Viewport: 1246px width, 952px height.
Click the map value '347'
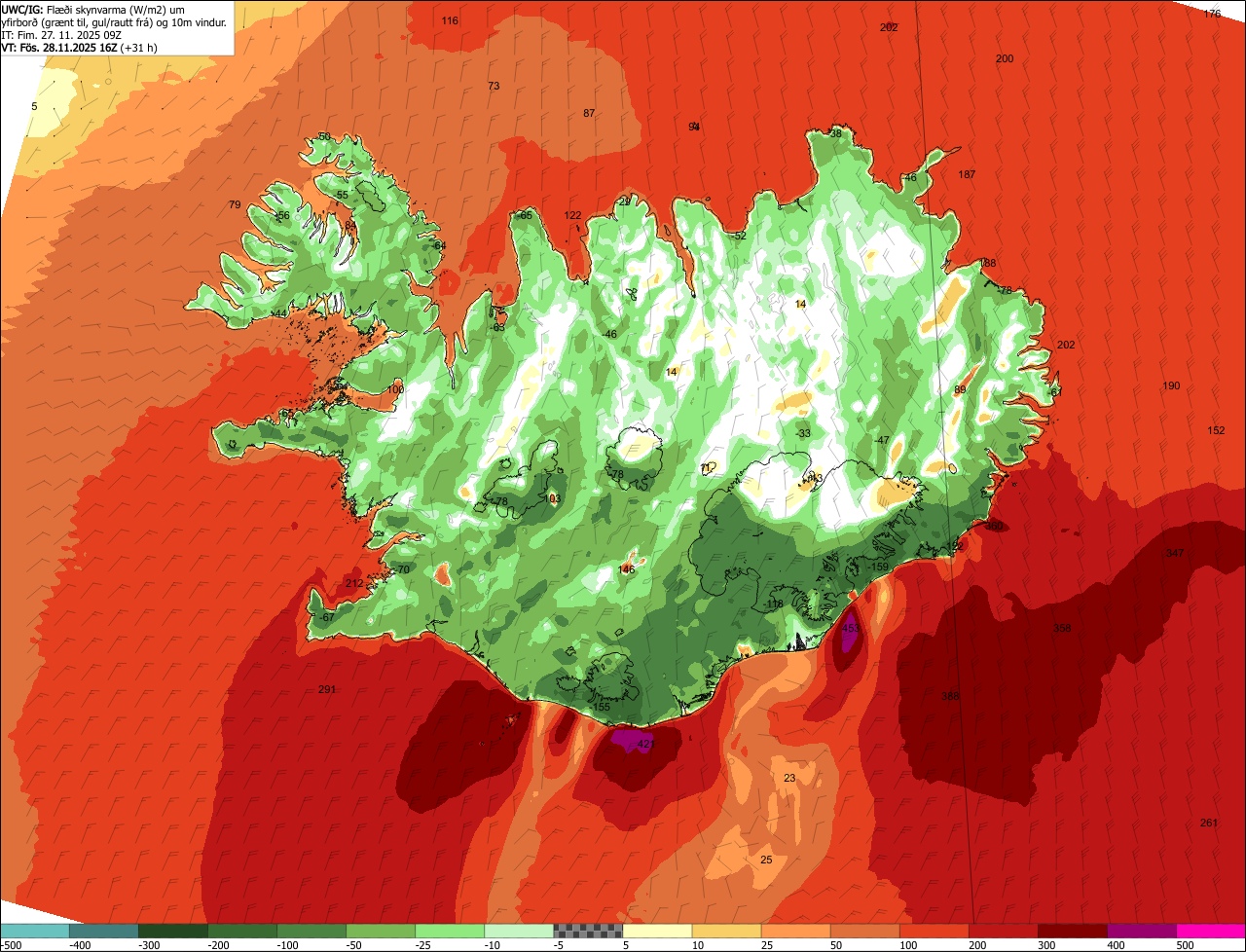[x=1175, y=553]
